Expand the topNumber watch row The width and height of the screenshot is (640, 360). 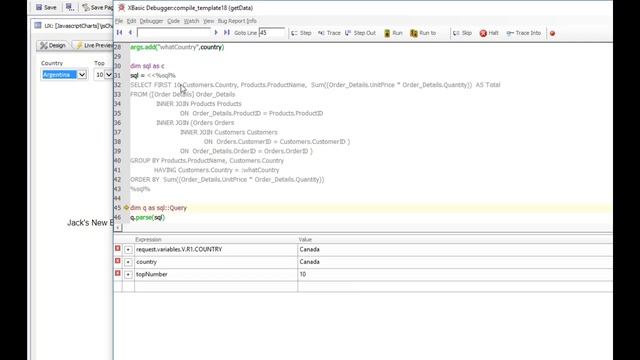tap(128, 274)
